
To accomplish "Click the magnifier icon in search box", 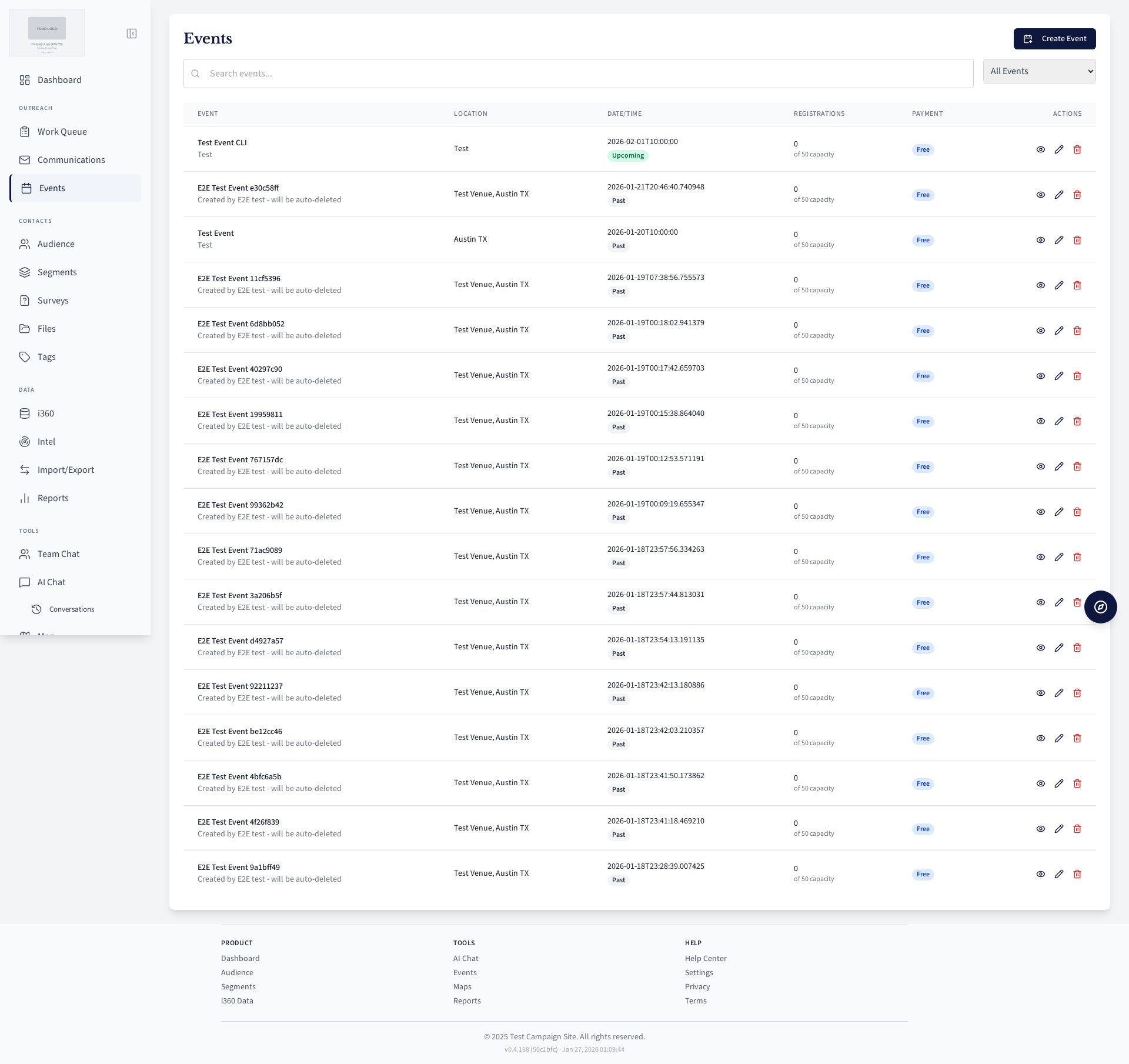I will (195, 74).
